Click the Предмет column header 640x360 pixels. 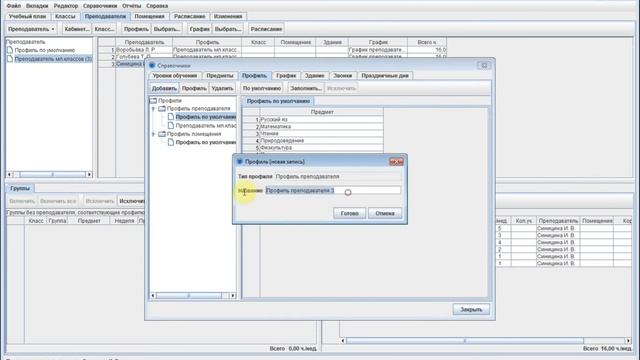322,112
